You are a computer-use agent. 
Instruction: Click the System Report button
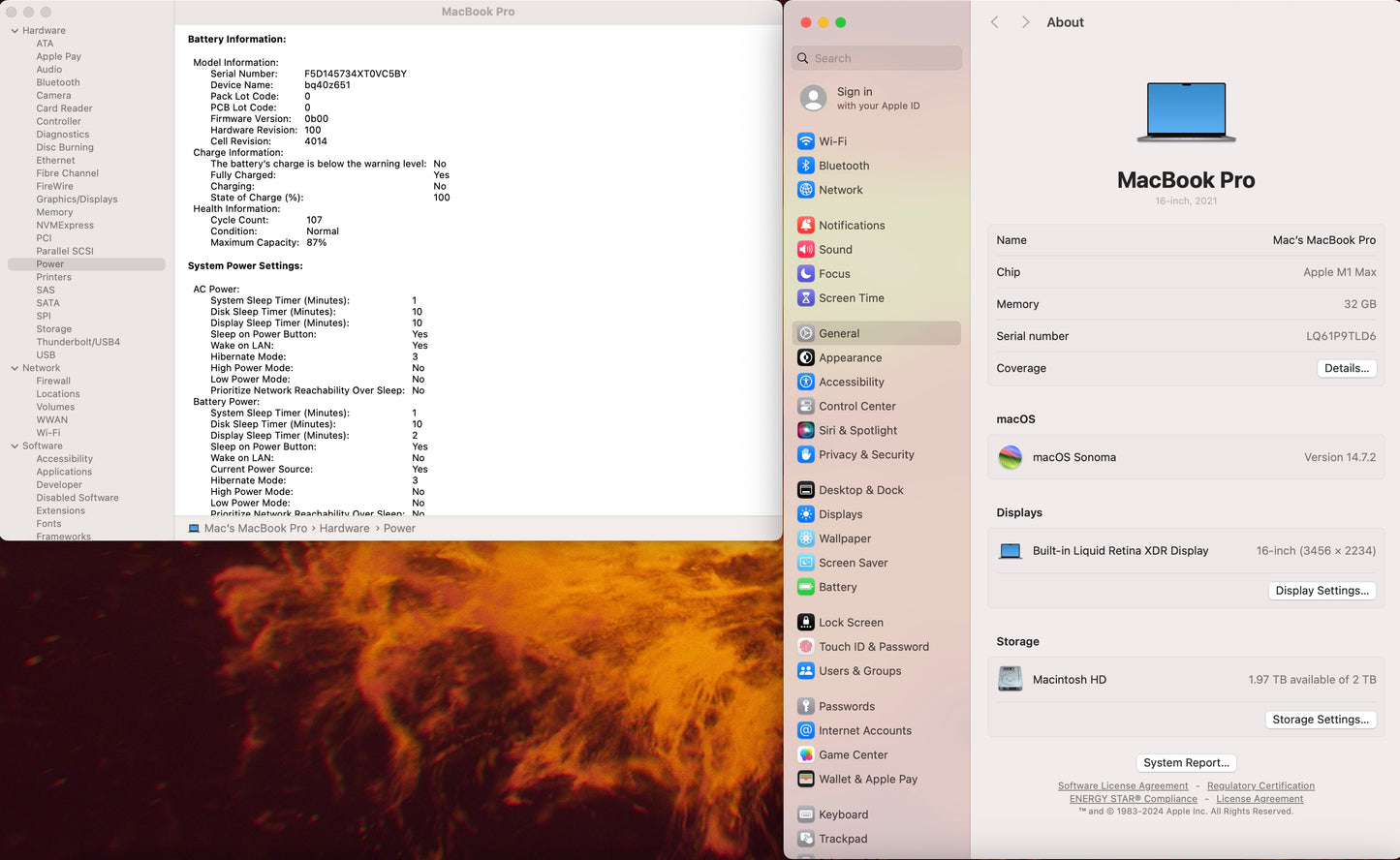tap(1186, 763)
